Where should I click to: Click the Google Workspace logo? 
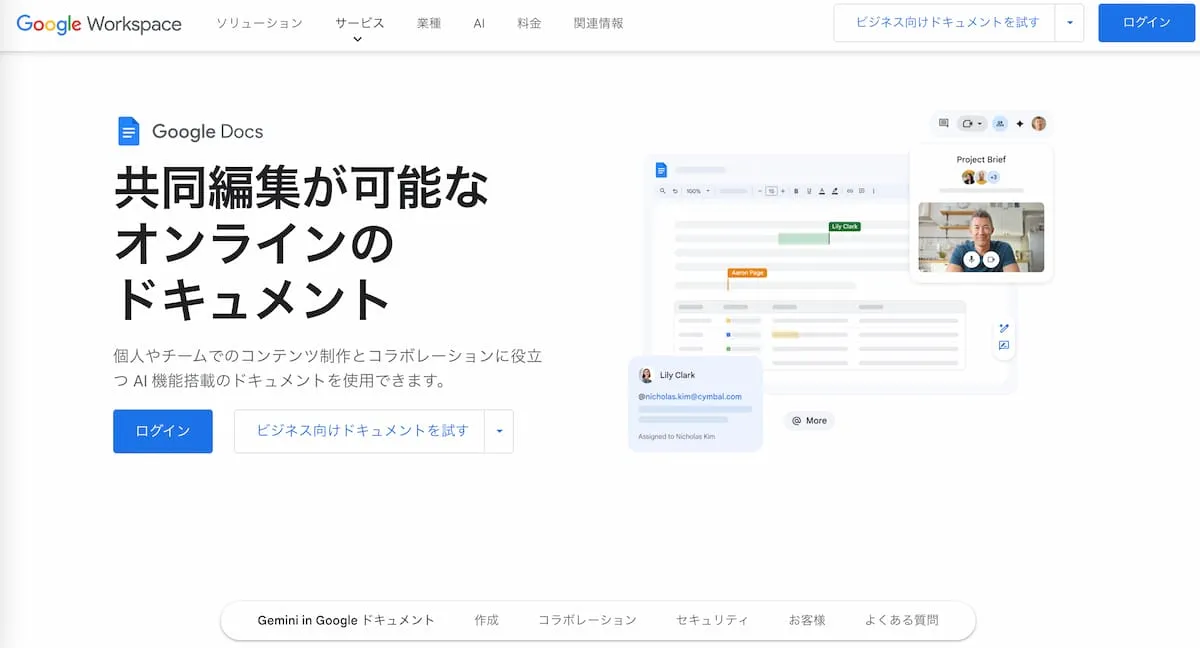coord(99,24)
